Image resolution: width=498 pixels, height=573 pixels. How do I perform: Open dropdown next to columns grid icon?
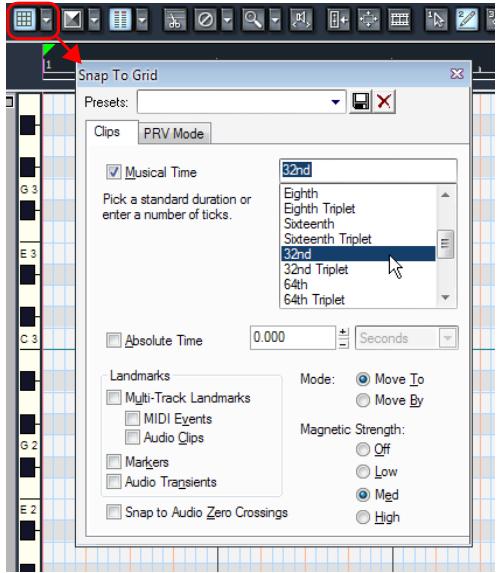(x=142, y=19)
